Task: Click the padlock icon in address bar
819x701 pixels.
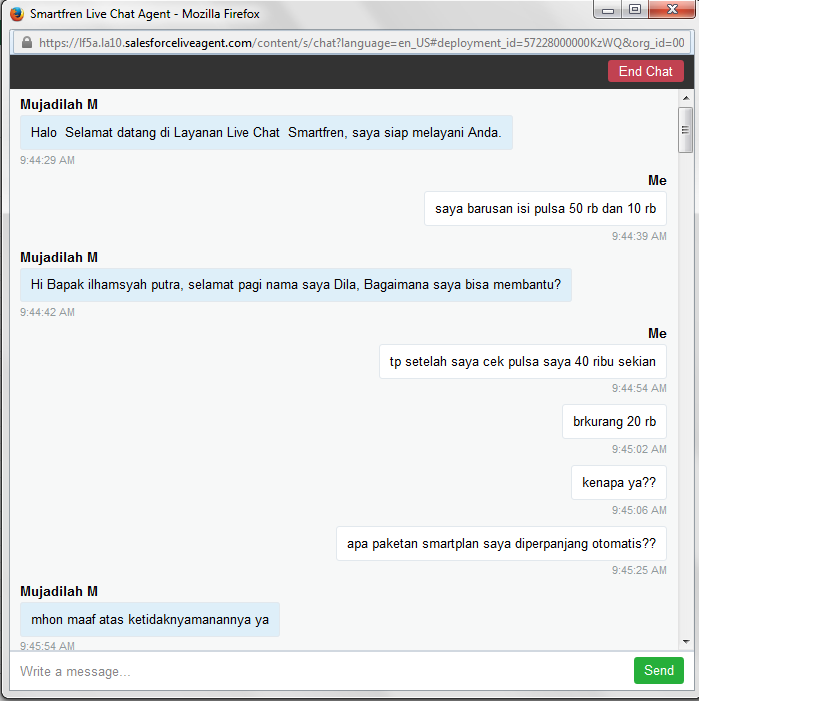Action: coord(27,43)
